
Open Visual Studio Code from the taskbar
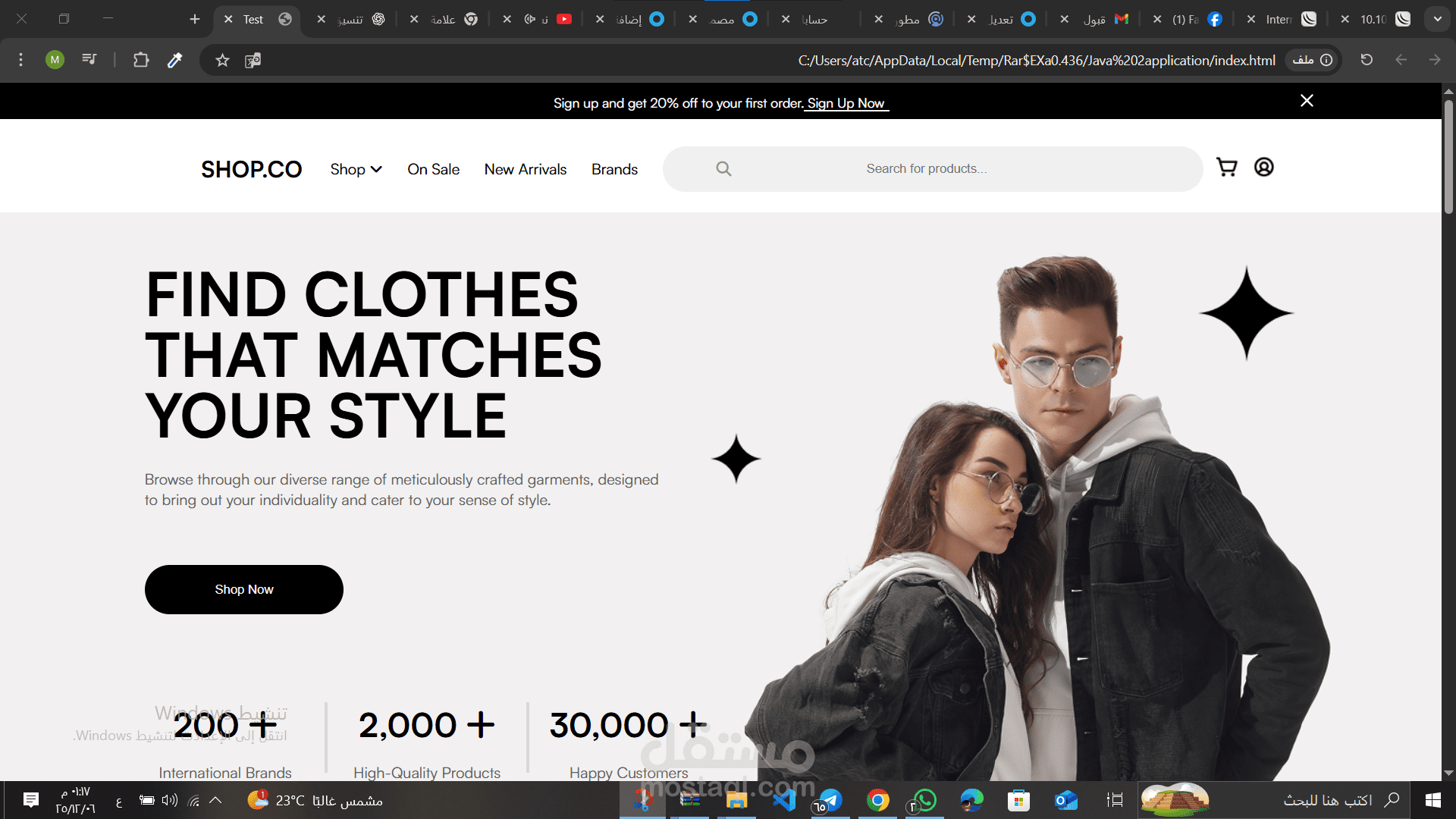pos(783,800)
